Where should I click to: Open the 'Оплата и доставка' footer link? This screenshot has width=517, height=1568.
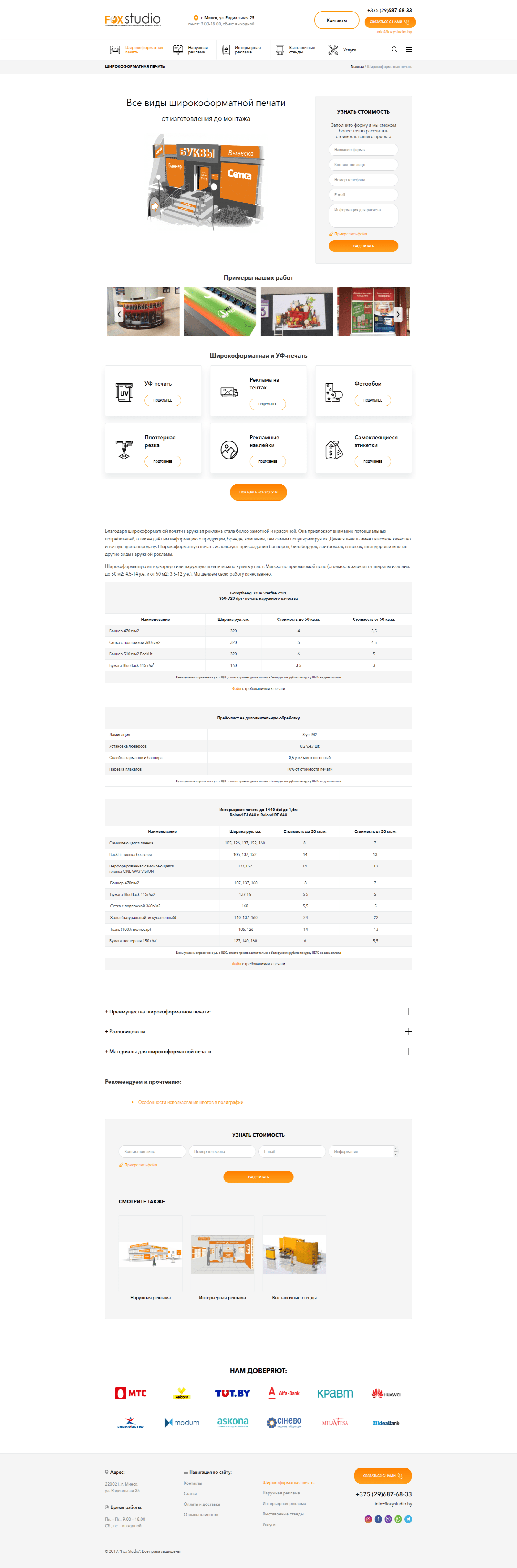point(202,1504)
